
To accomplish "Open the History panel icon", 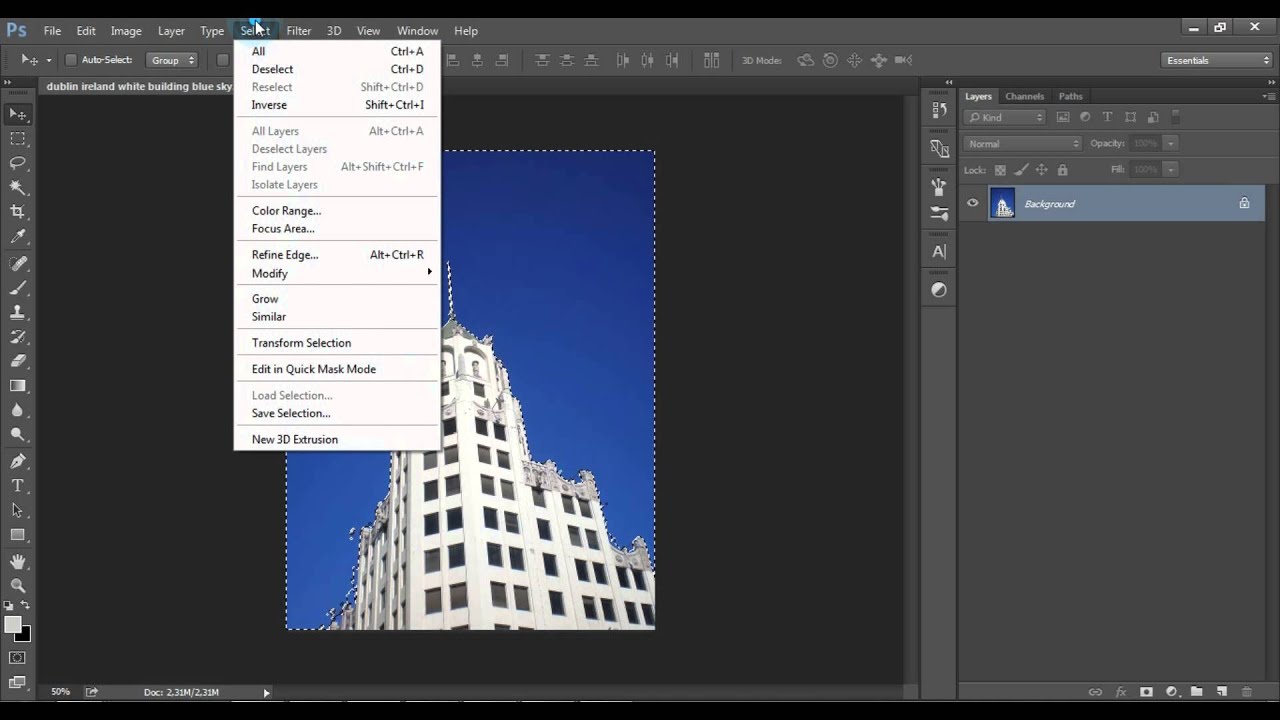I will [x=939, y=110].
